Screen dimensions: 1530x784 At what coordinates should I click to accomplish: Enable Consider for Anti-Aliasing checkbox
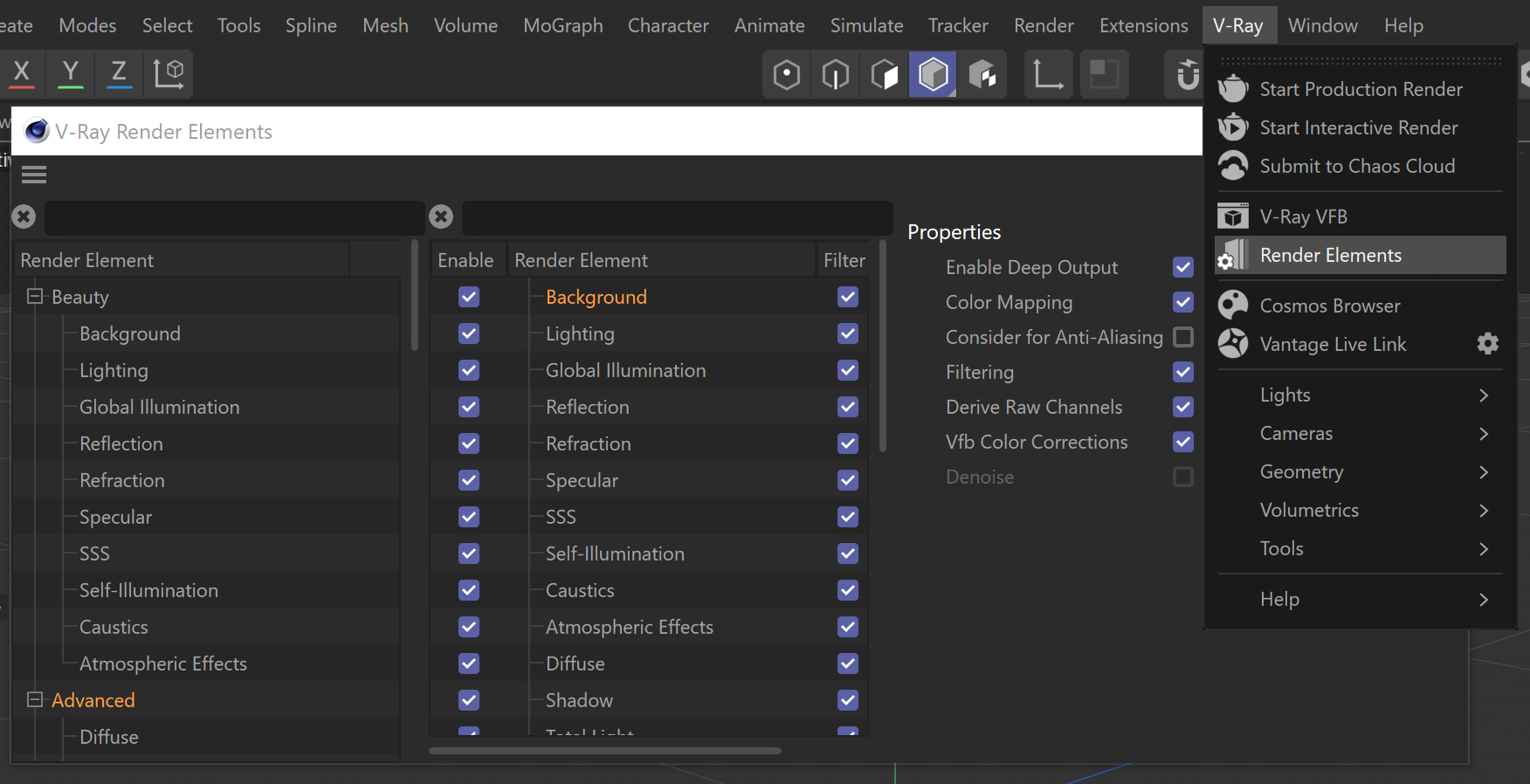1183,337
